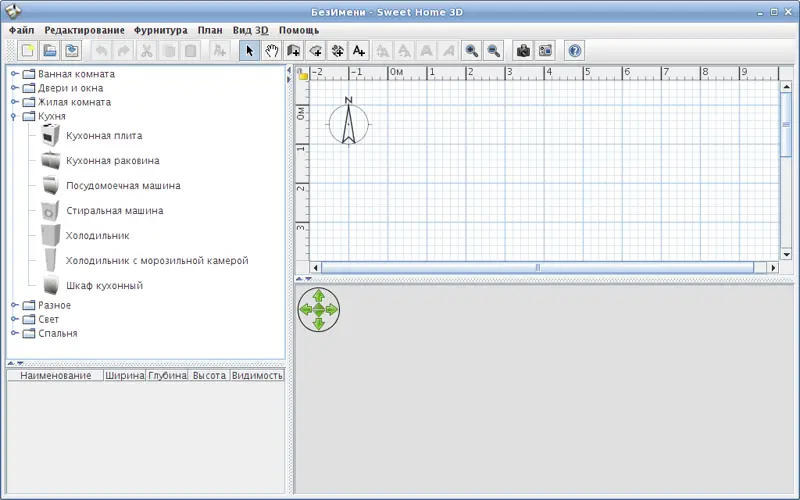Click the Undo arrow icon
800x500 pixels.
pos(102,51)
